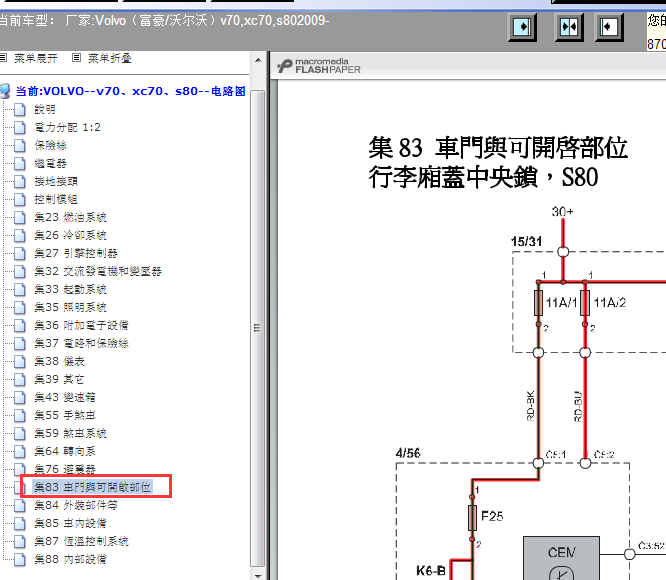The image size is (666, 580).
Task: Click the page icon beside 集43 變速箱
Action: point(20,397)
